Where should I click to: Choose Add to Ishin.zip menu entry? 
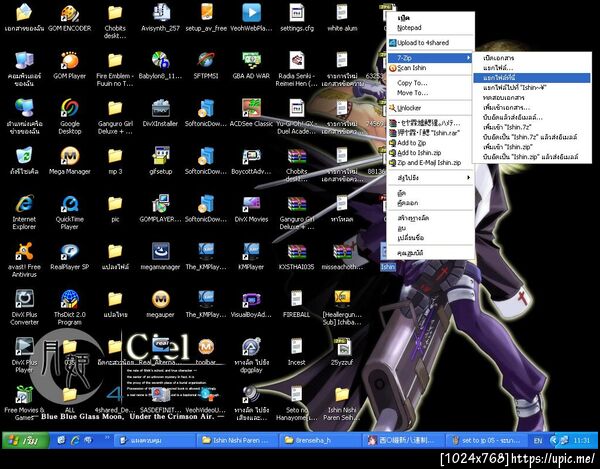pos(430,153)
